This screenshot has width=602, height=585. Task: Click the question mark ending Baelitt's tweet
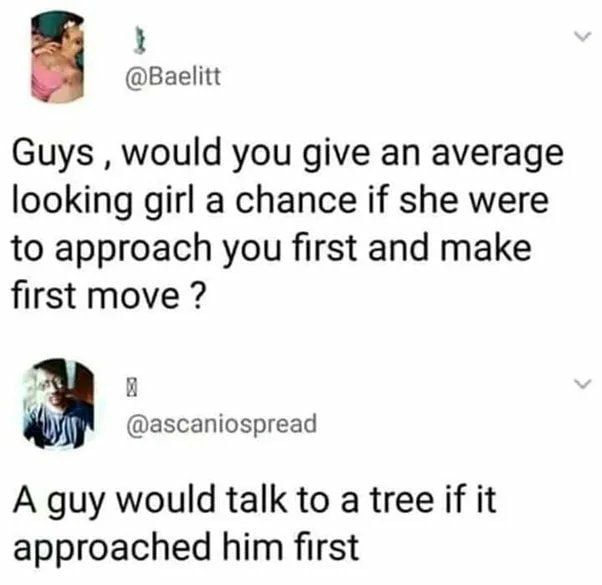[x=196, y=295]
